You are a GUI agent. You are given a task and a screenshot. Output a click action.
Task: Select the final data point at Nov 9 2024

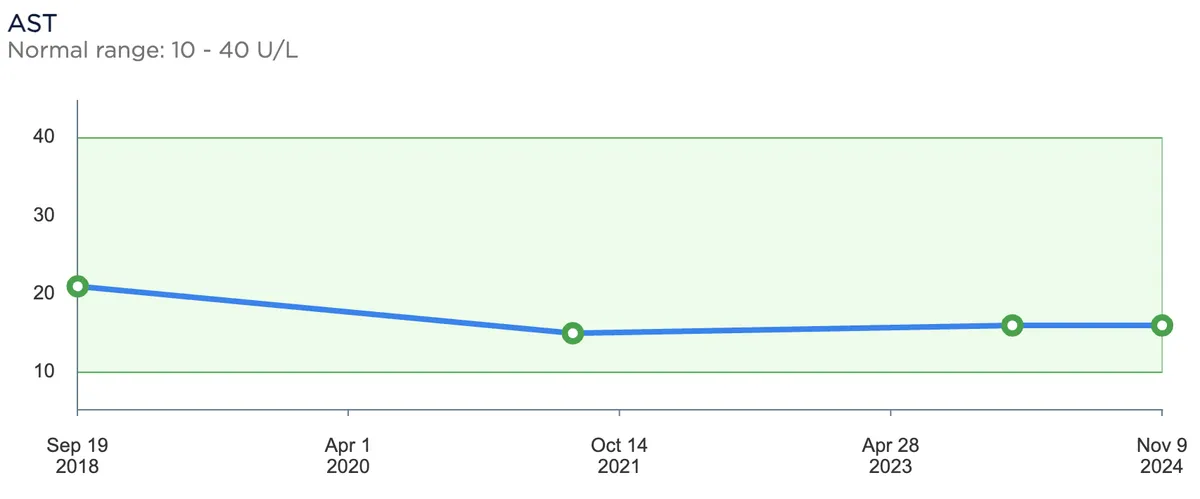click(x=1161, y=325)
